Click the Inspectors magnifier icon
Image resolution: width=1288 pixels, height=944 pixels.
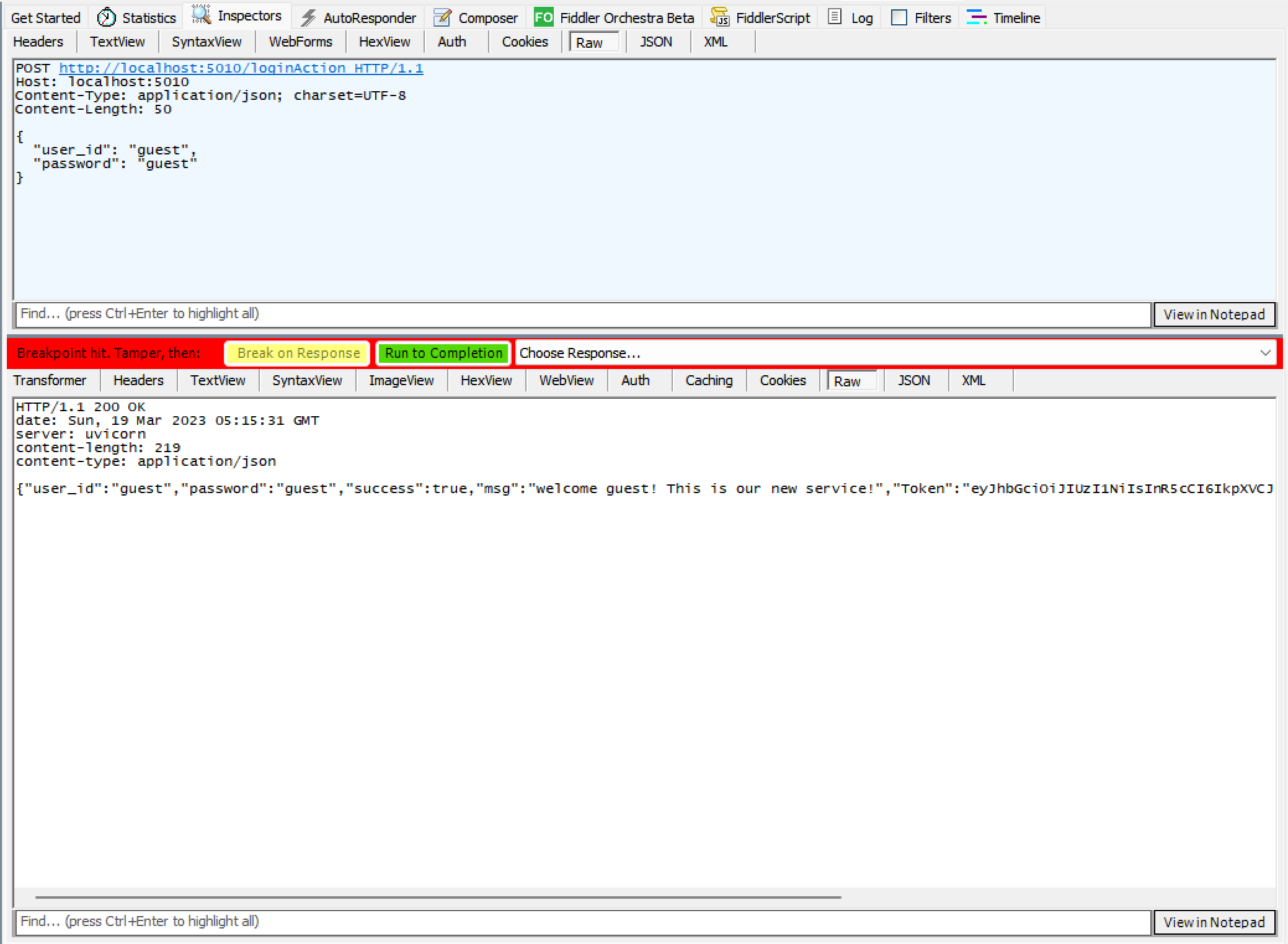[202, 16]
